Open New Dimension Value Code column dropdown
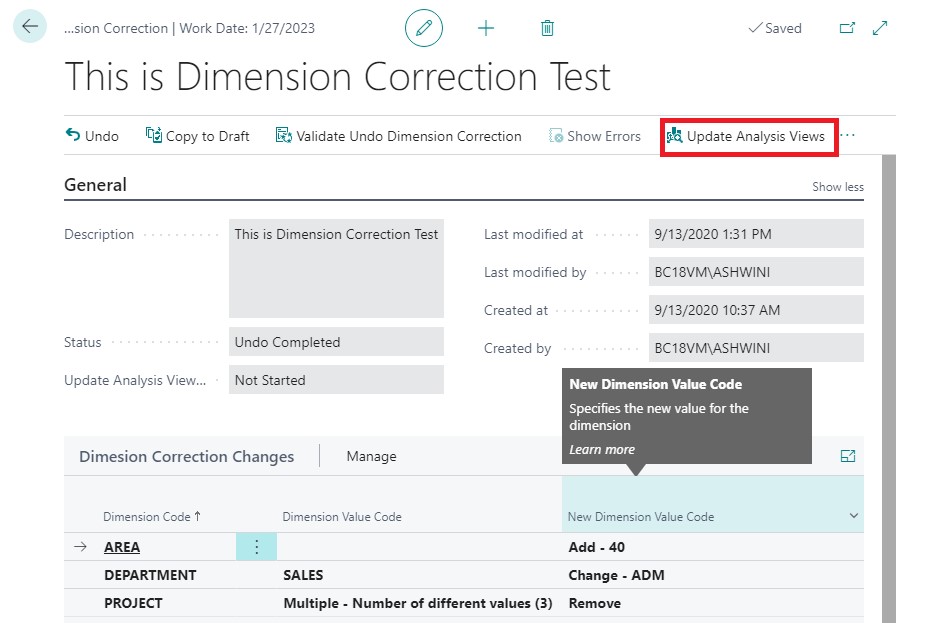The image size is (926, 623). 853,516
